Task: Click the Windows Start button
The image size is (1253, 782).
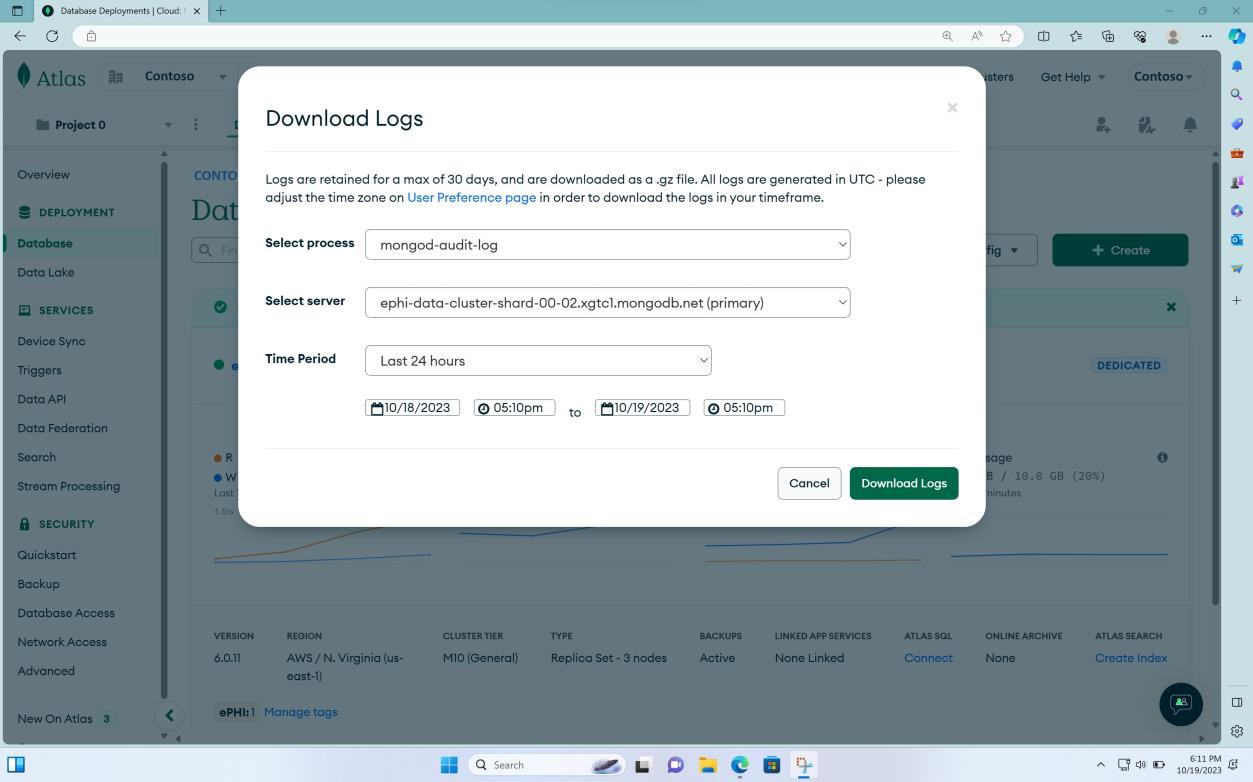Action: tap(450, 764)
